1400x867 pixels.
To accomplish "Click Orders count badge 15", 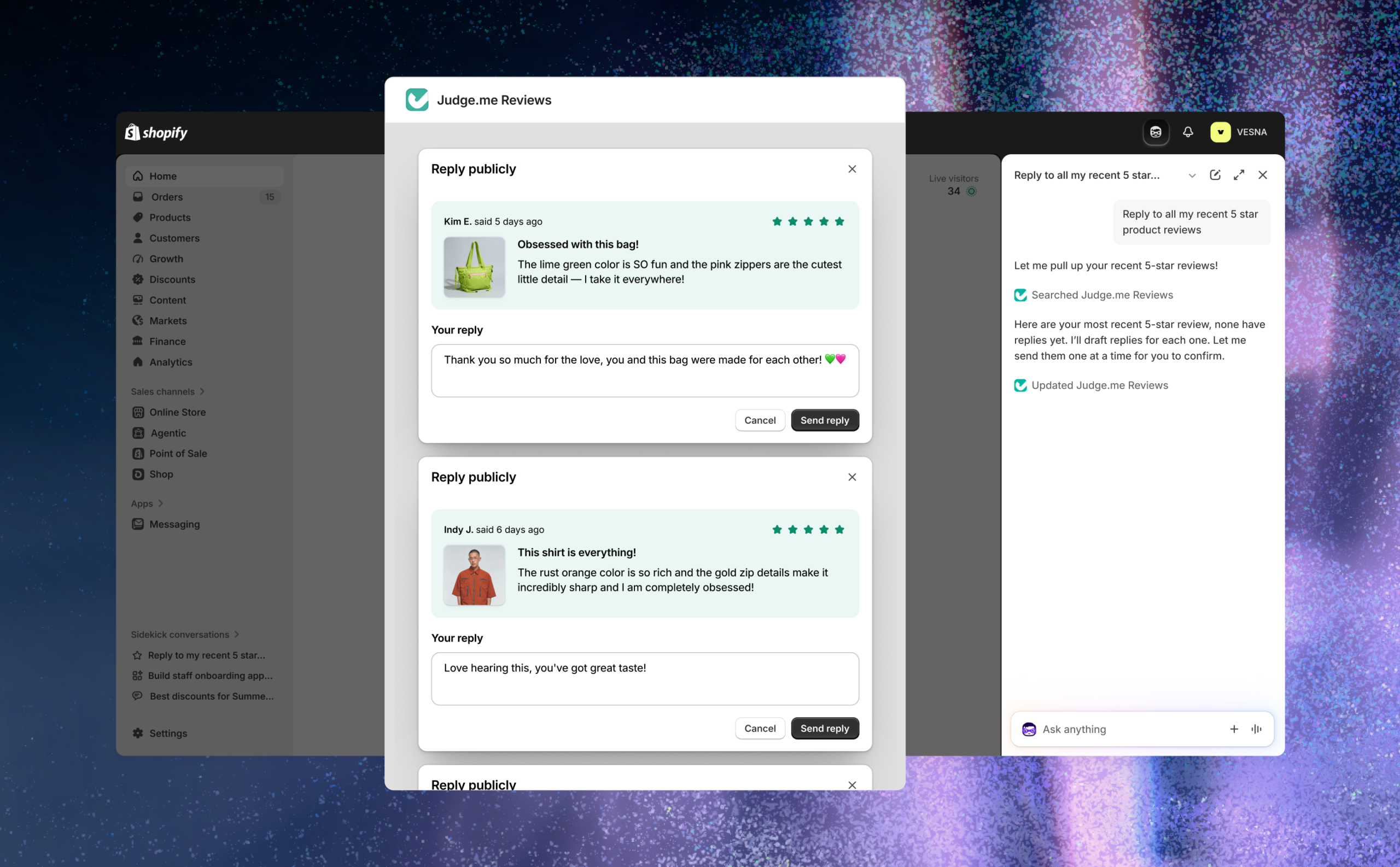I will [x=270, y=197].
